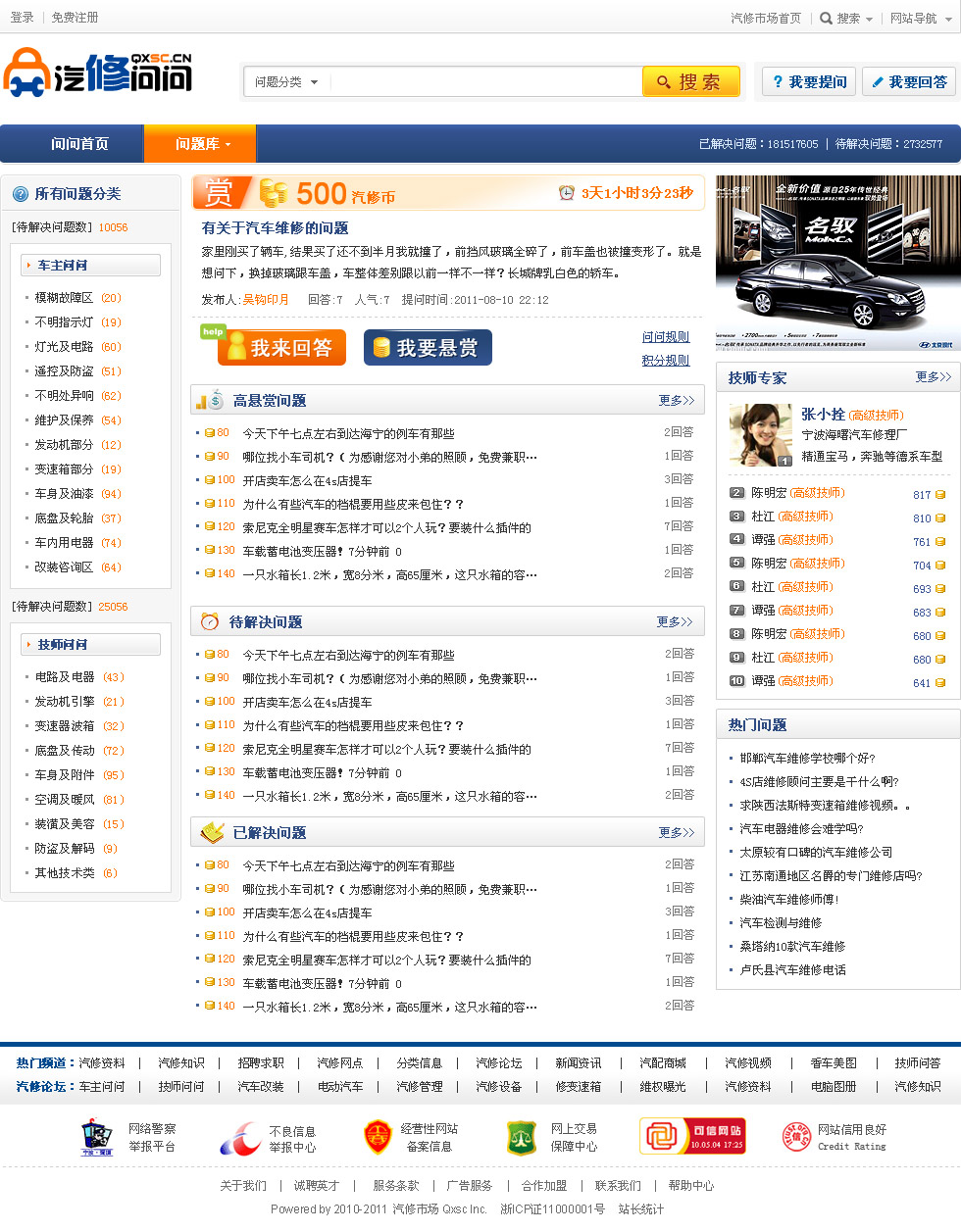This screenshot has width=961, height=1232.
Task: Click the 汽修问问 site logo
Action: tap(98, 74)
